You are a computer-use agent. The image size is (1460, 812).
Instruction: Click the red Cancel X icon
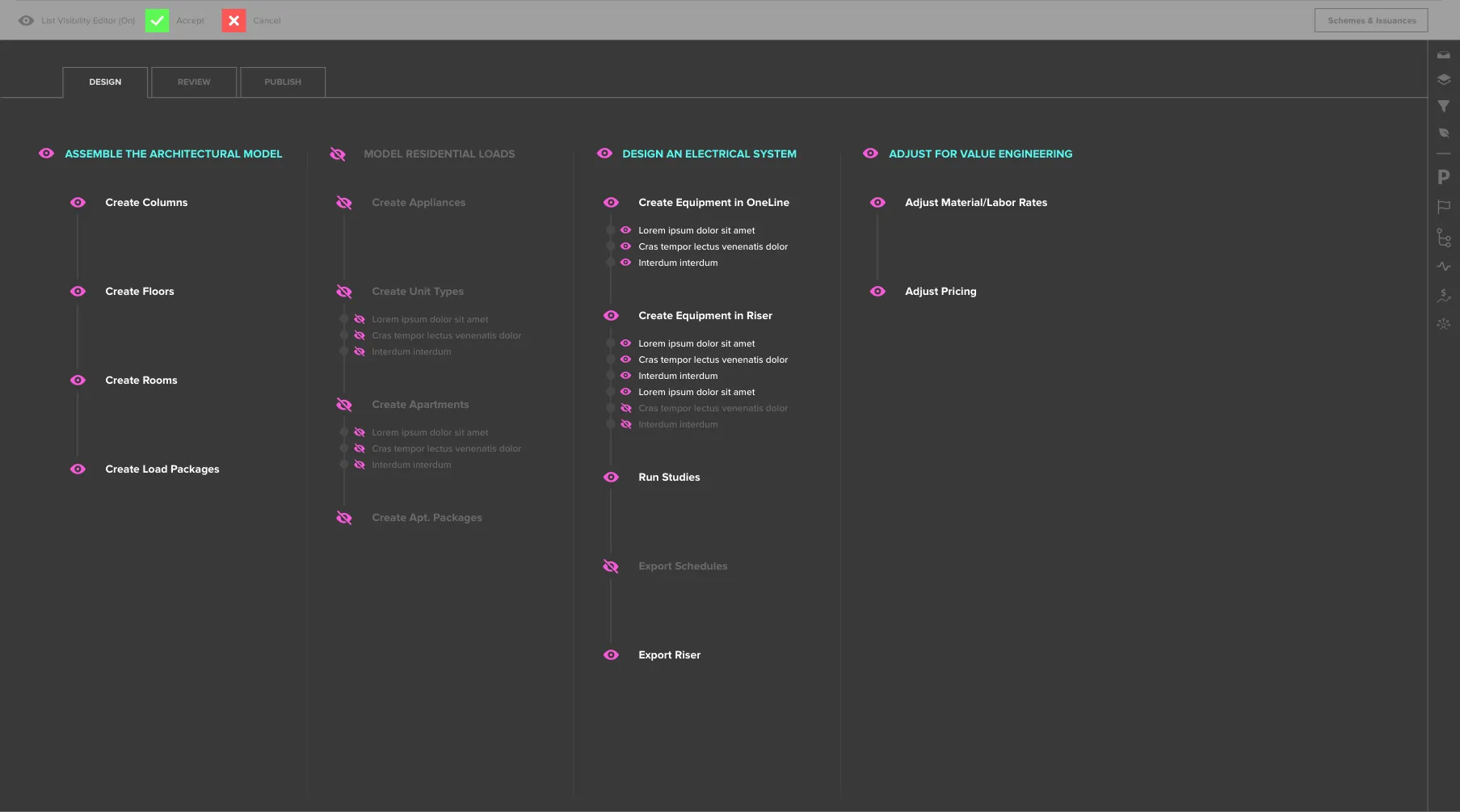click(234, 20)
